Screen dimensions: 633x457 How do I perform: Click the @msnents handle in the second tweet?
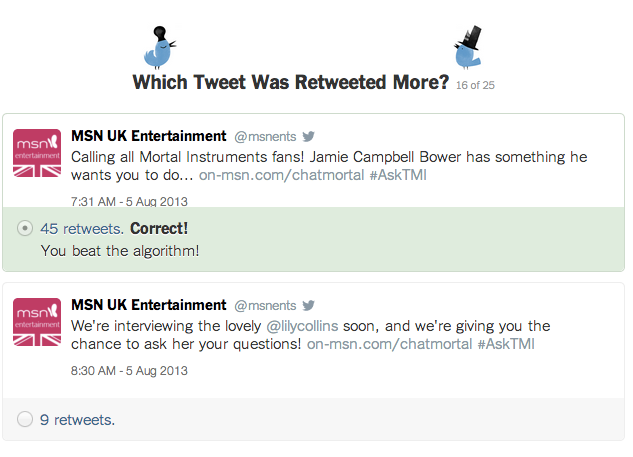point(265,306)
